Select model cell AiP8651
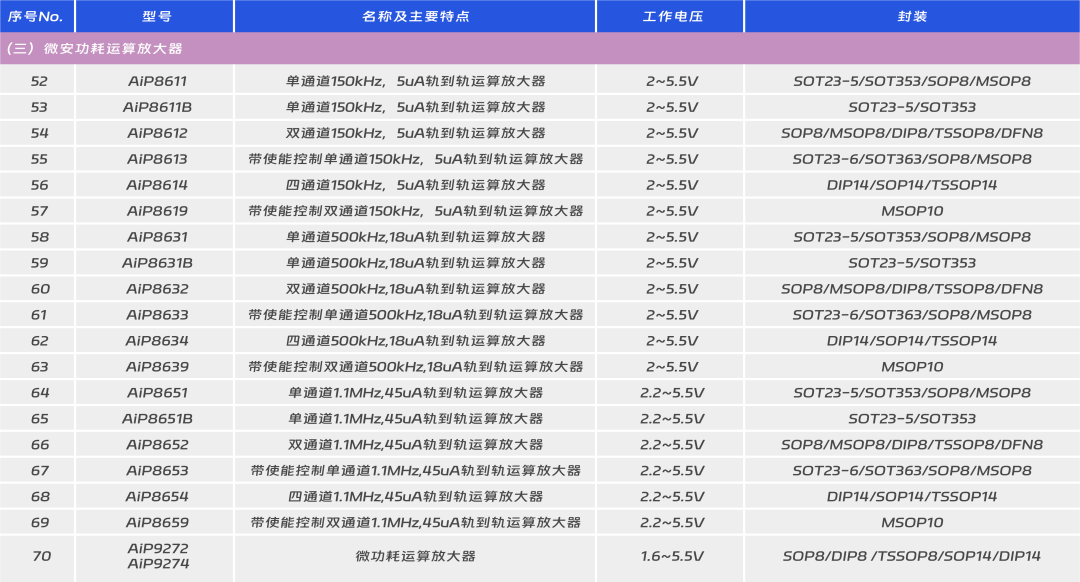 click(157, 393)
